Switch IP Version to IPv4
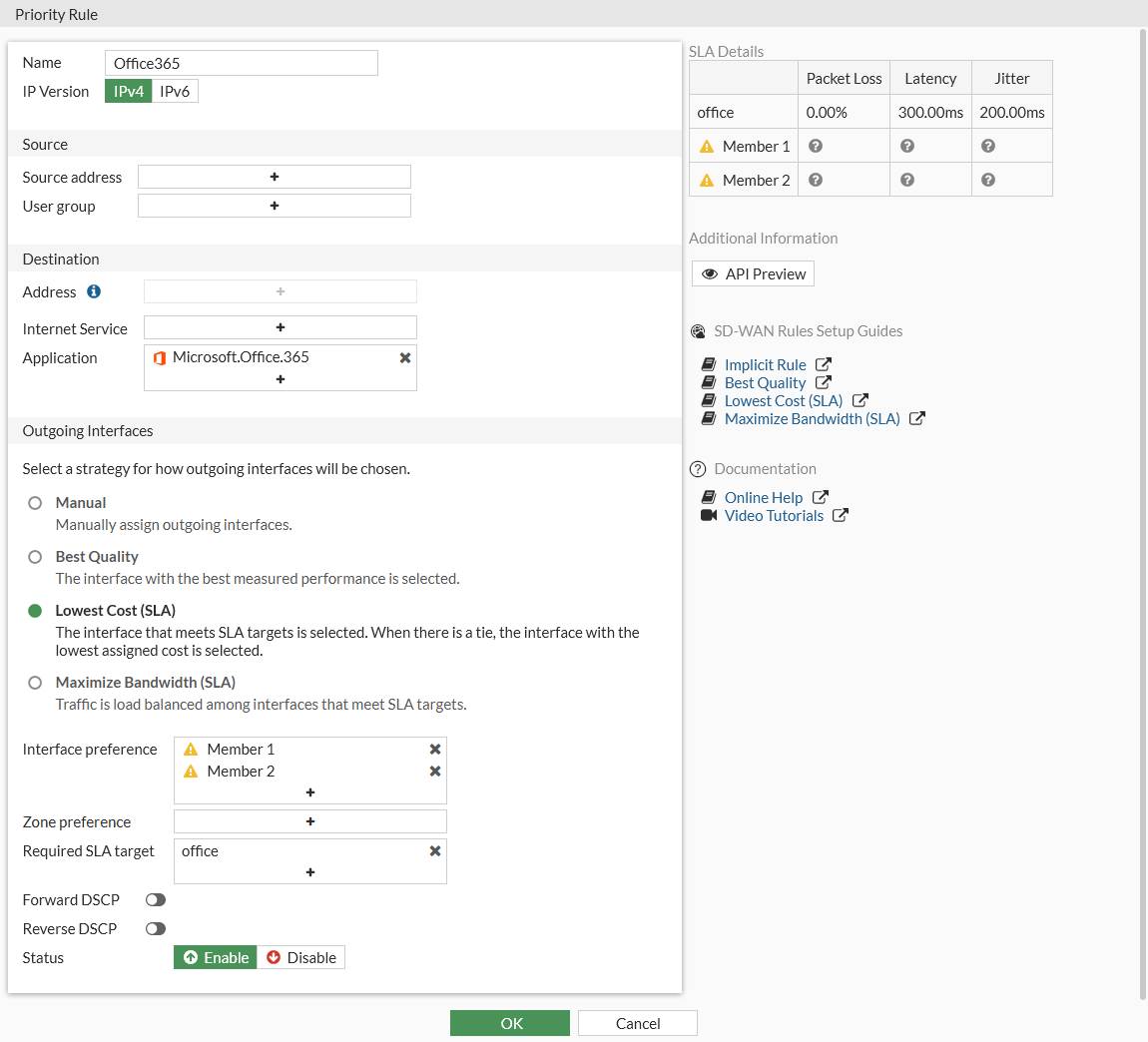 pyautogui.click(x=128, y=92)
